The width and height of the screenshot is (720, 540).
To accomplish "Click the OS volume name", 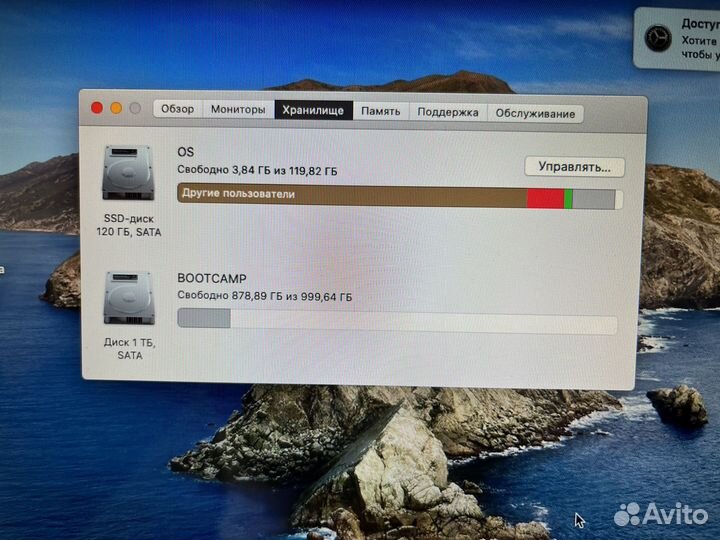I will 186,152.
